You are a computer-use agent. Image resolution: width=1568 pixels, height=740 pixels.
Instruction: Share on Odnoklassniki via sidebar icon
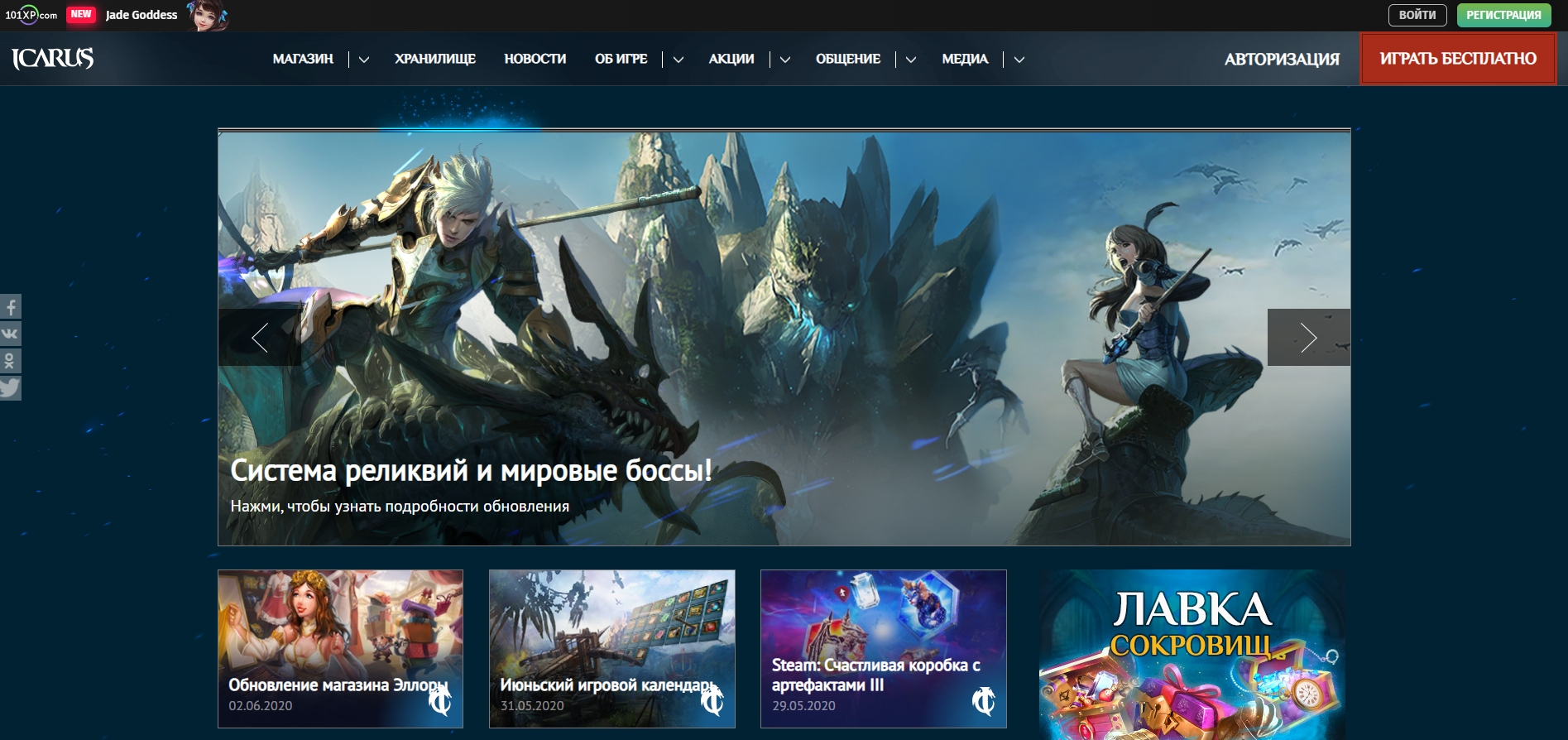tap(10, 361)
